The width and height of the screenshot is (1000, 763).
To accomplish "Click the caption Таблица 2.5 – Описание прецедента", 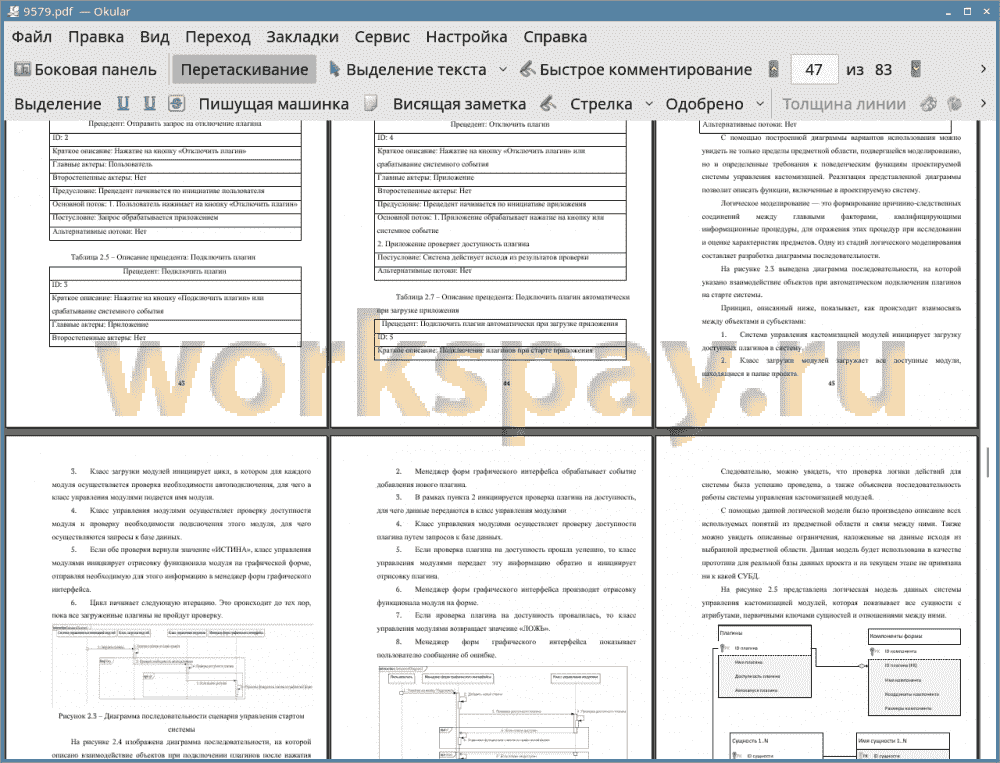I will [x=163, y=257].
